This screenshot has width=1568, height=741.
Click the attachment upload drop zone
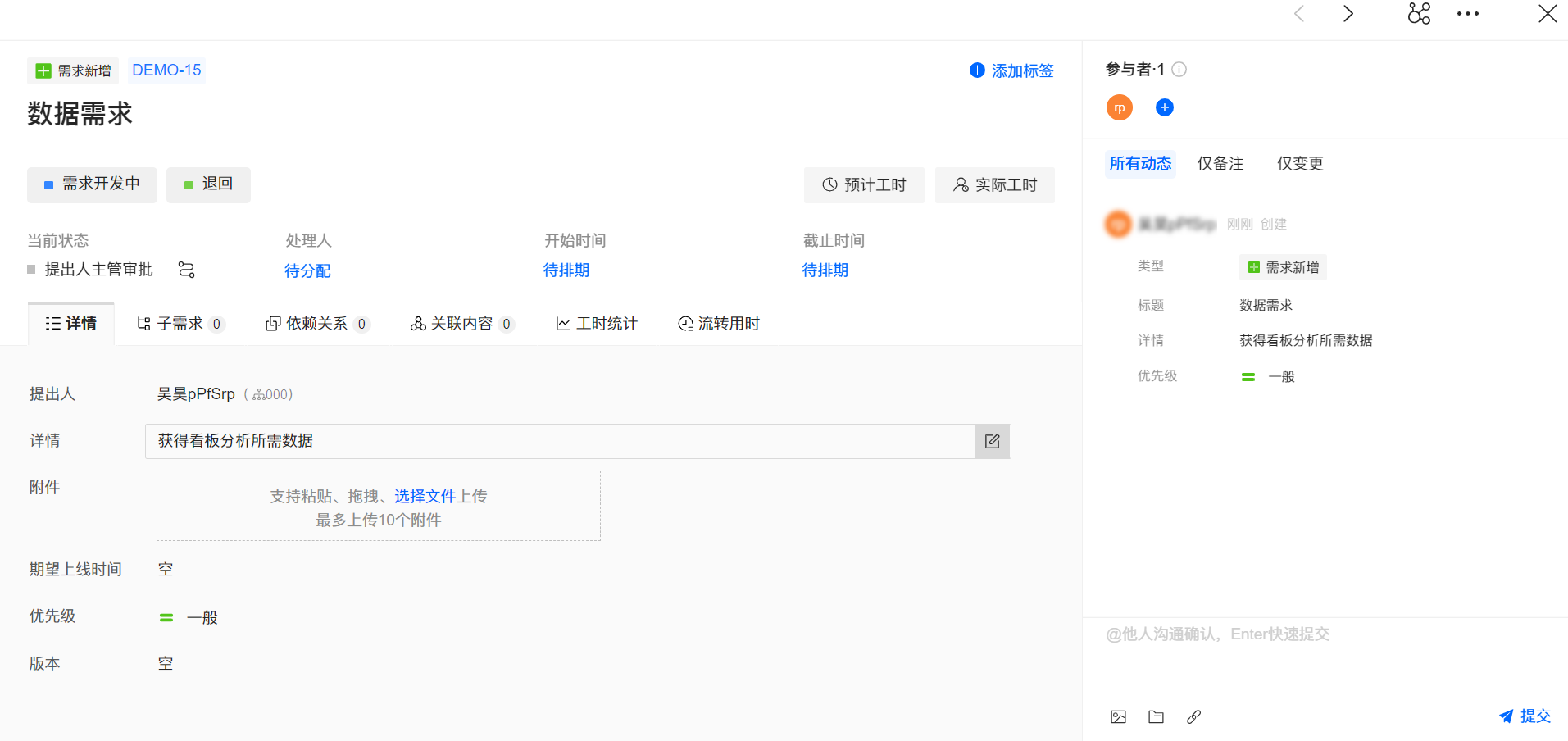[x=379, y=506]
